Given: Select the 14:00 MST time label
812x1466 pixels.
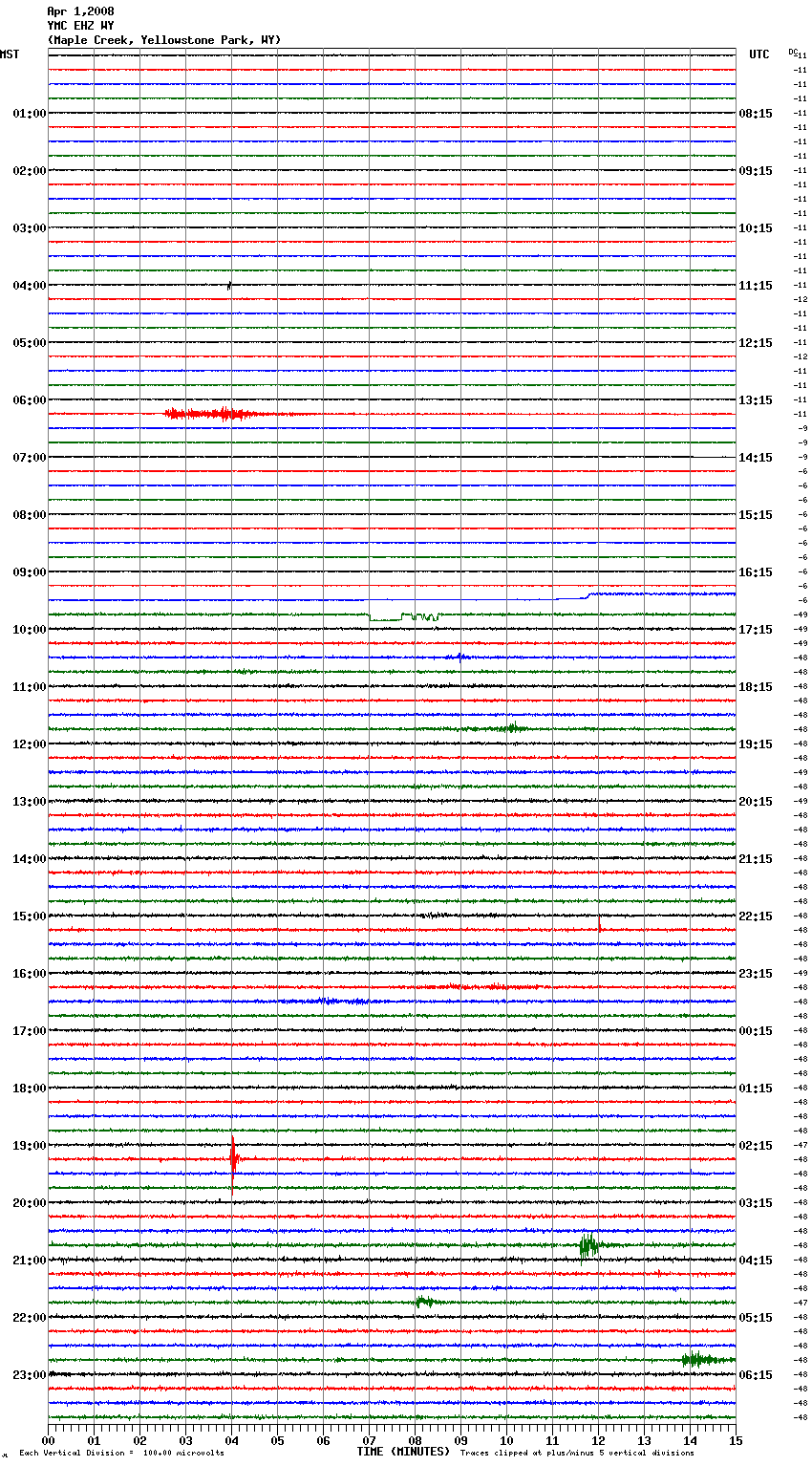Looking at the screenshot, I should [x=30, y=859].
